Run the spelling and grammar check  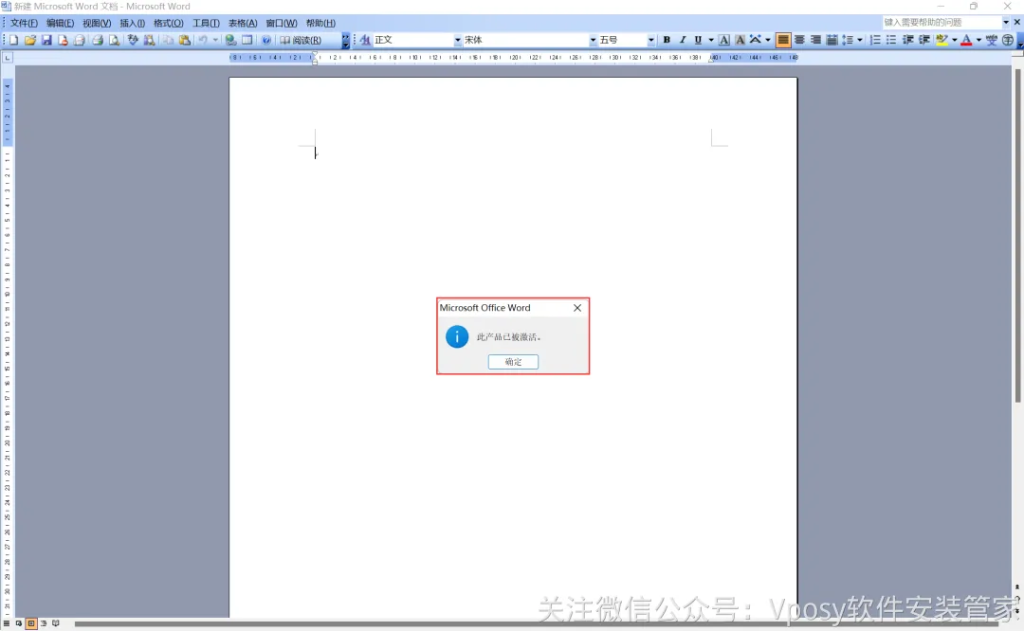click(133, 40)
